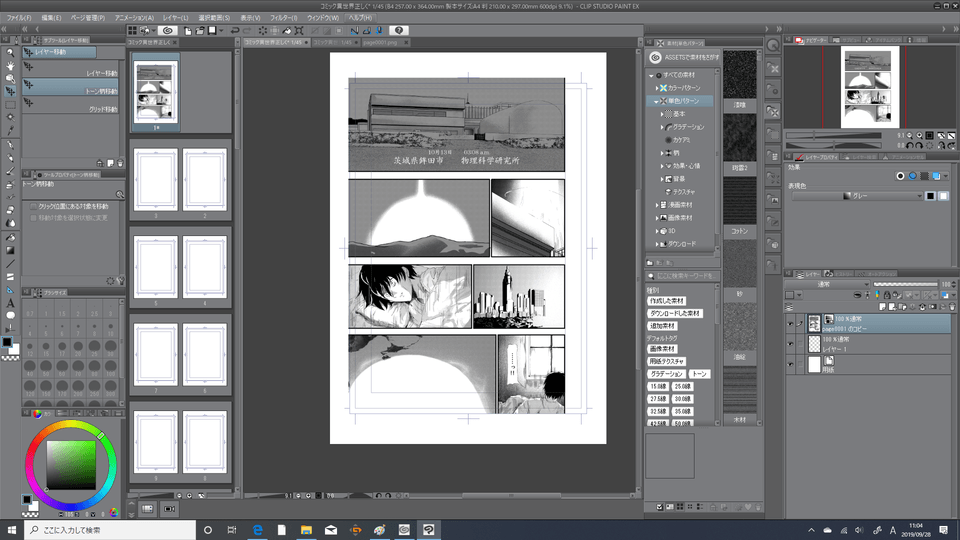960x540 pixels.
Task: Click the help question mark icon
Action: click(x=399, y=30)
